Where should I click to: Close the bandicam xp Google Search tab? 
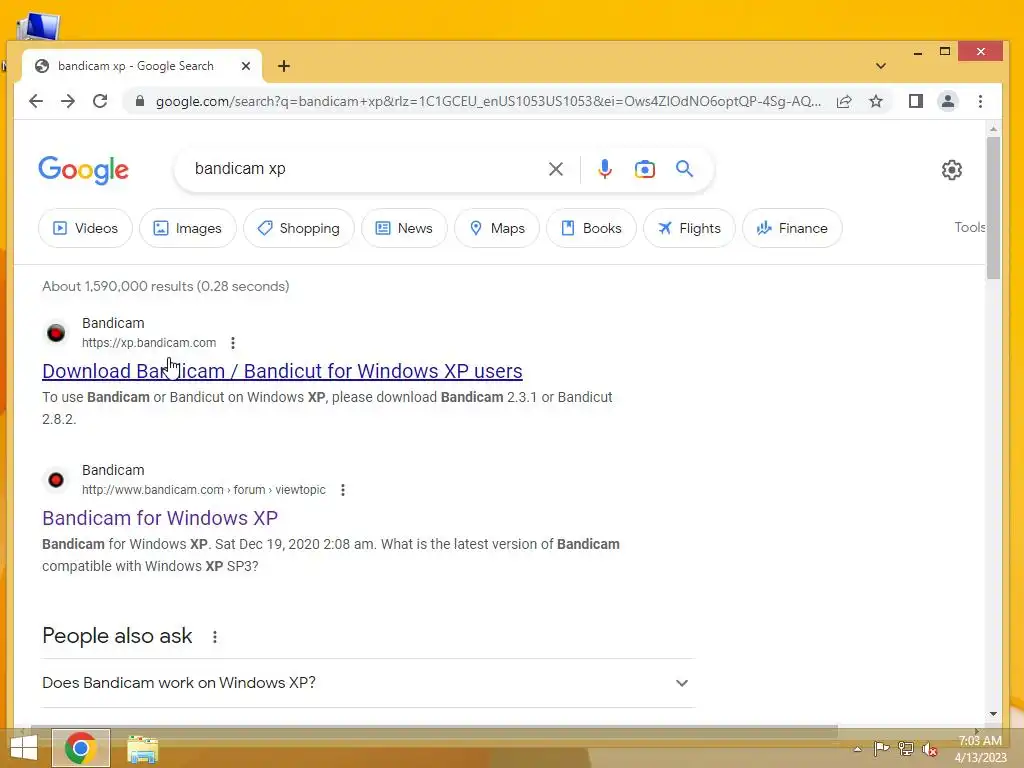(246, 66)
